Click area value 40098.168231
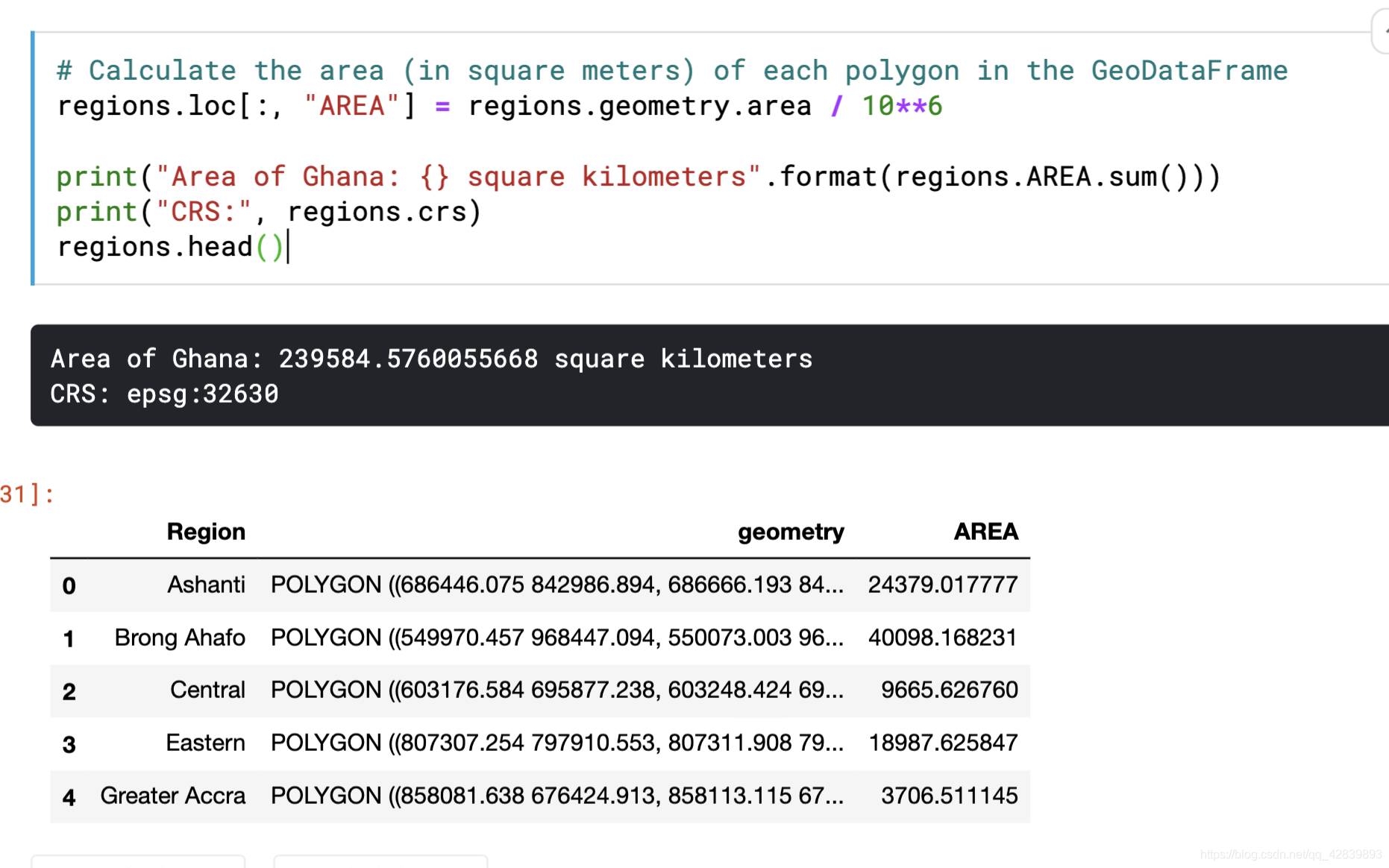1389x868 pixels. point(943,638)
